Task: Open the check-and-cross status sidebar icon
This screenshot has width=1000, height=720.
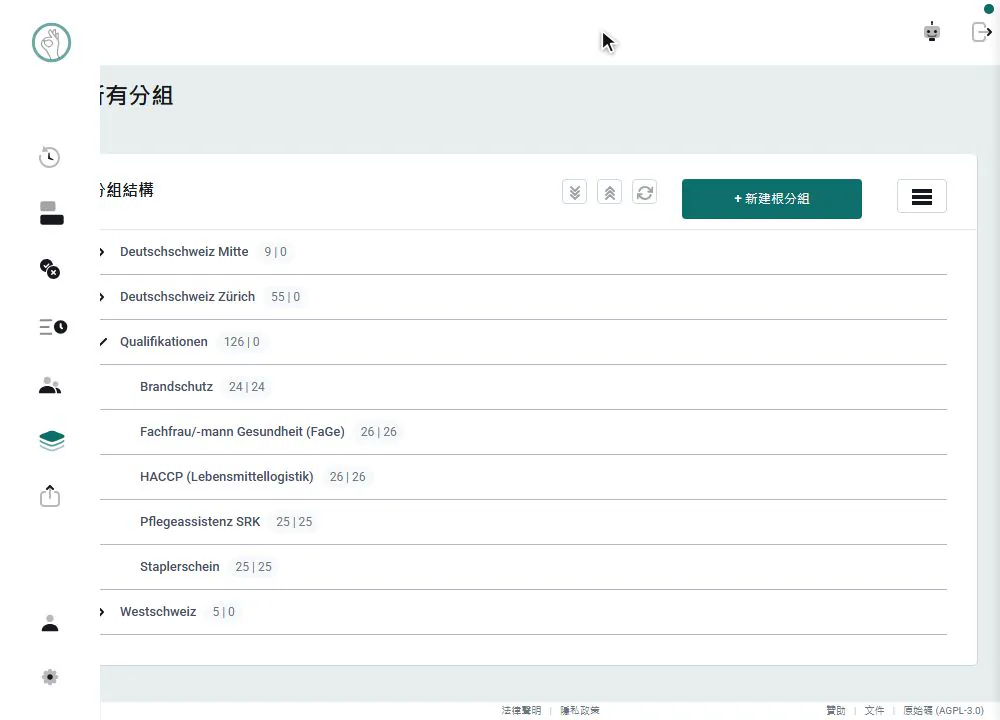Action: coord(50,268)
